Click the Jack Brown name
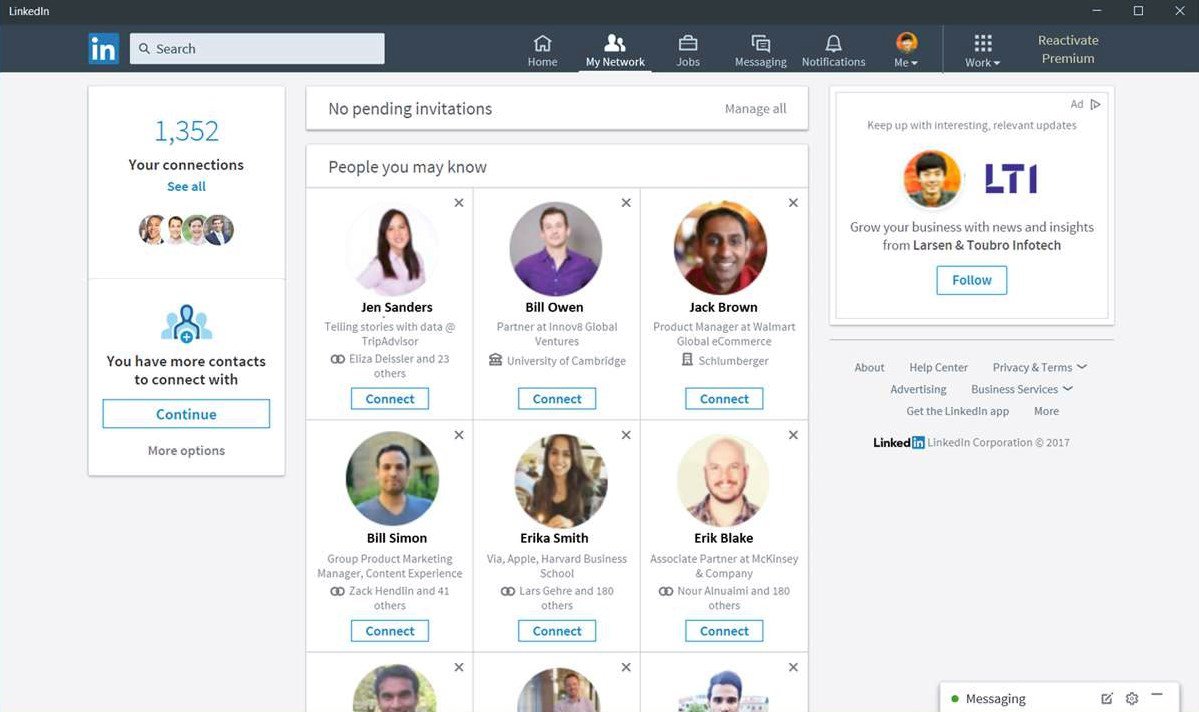1199x712 pixels. (723, 307)
